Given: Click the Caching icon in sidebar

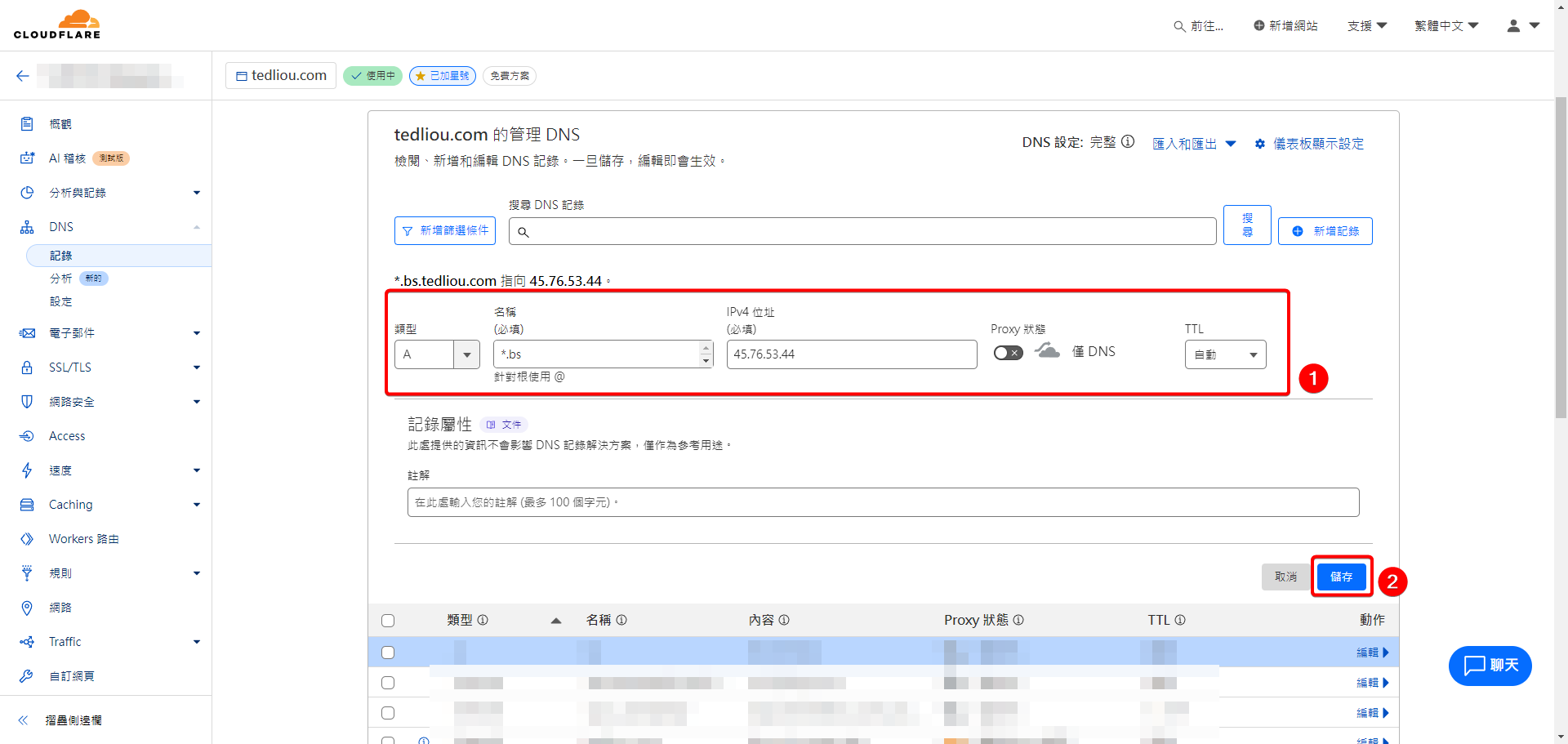Looking at the screenshot, I should pyautogui.click(x=27, y=505).
